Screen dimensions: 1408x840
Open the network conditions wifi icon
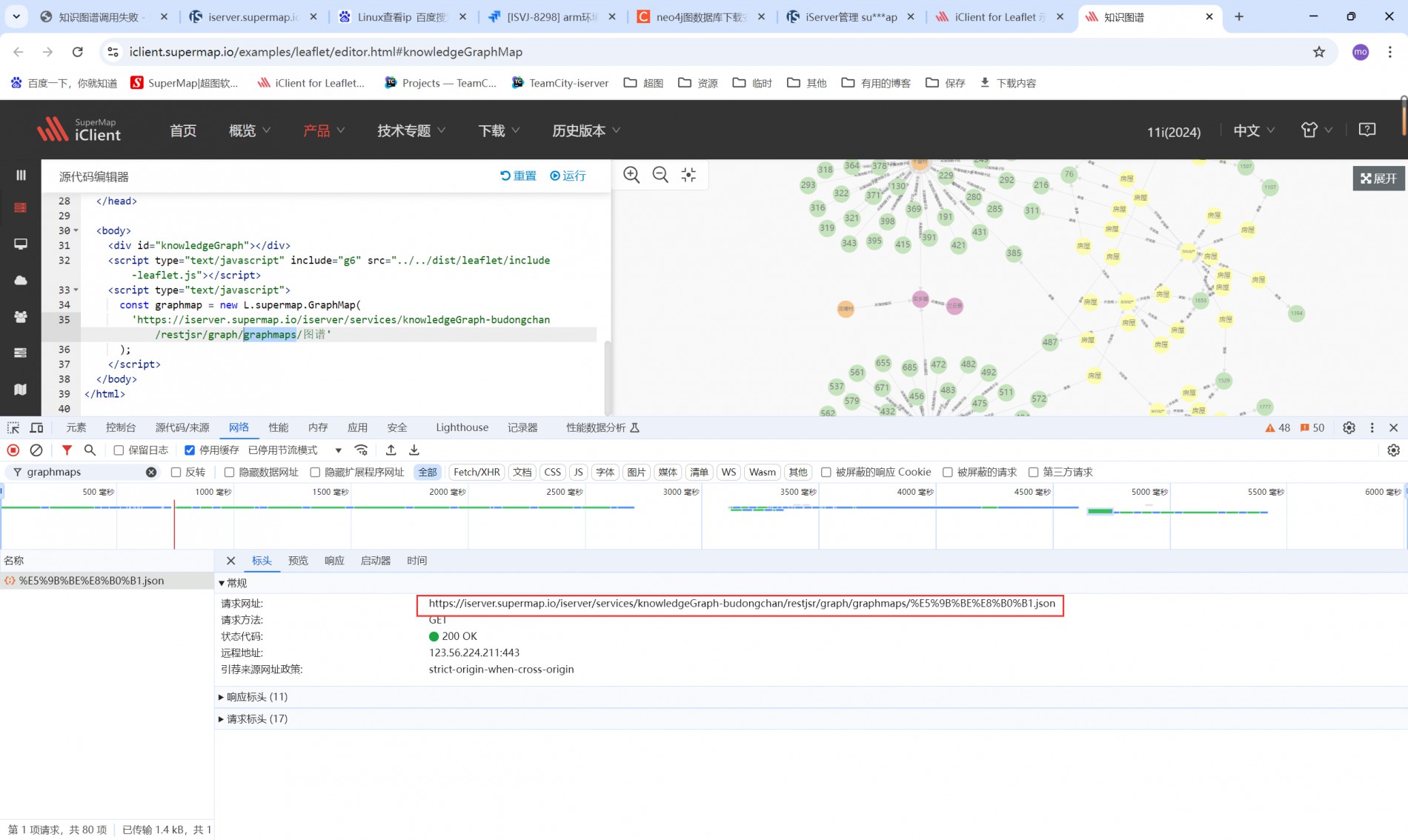[x=361, y=450]
